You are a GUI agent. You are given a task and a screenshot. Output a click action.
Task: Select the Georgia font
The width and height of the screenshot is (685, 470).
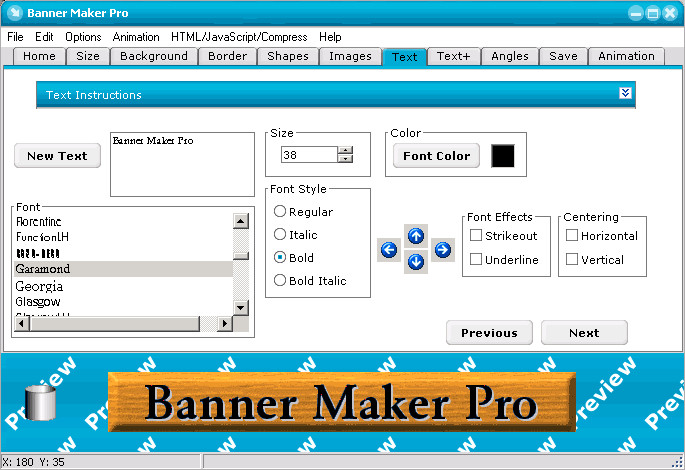tap(124, 287)
